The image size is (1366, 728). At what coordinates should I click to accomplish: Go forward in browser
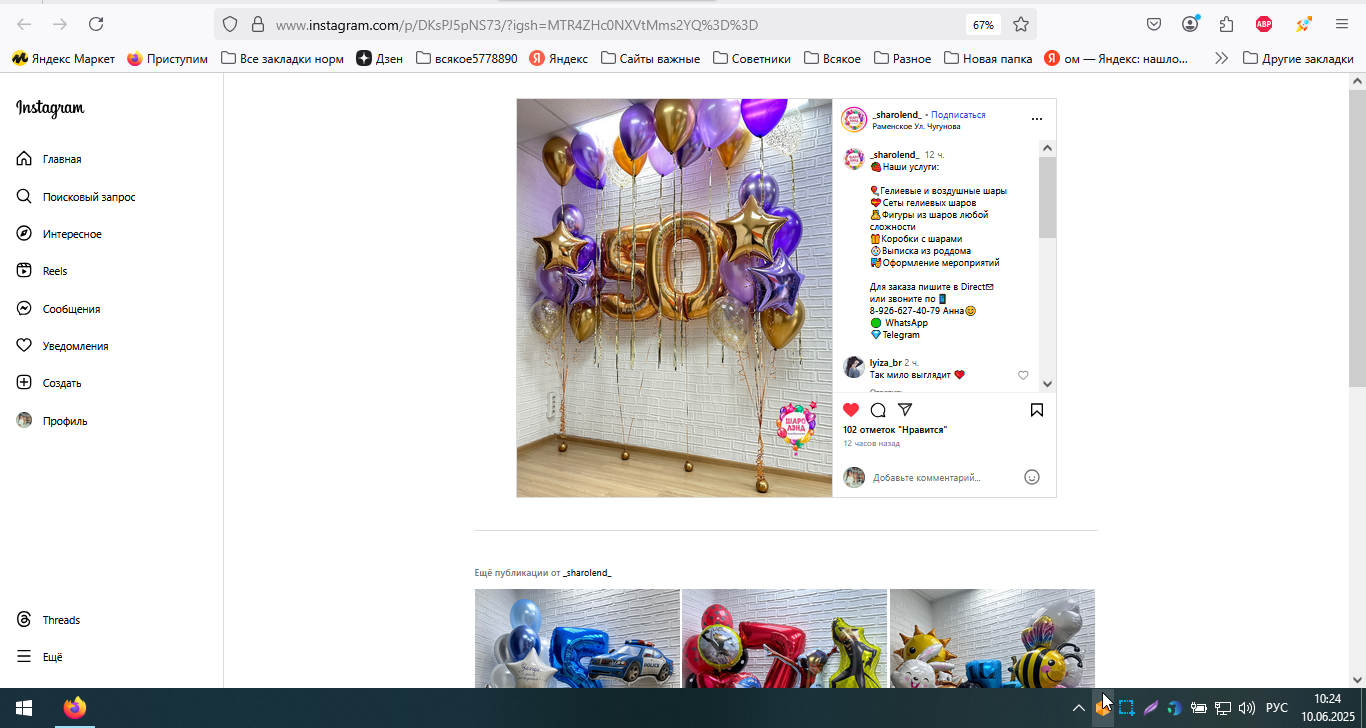click(x=60, y=24)
